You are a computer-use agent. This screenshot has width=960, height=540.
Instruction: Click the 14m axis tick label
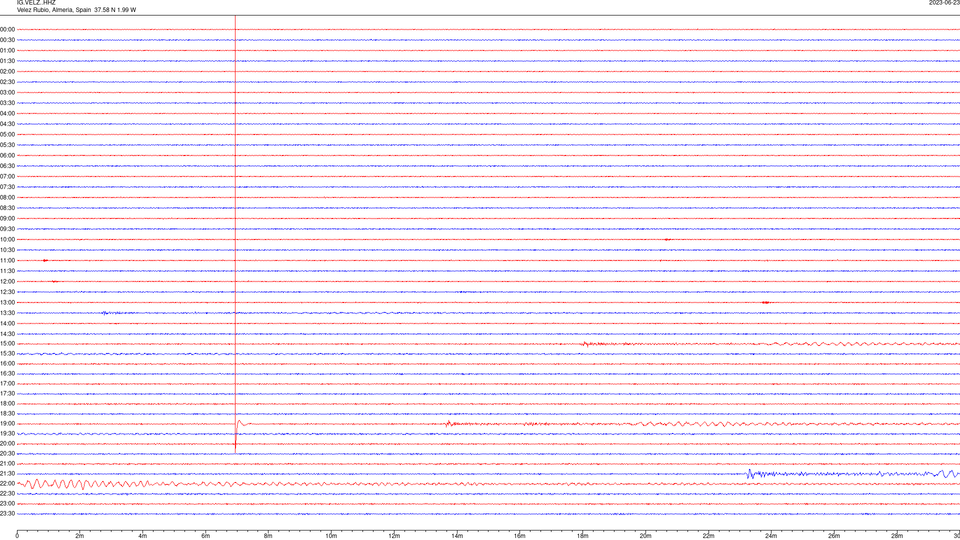(x=457, y=536)
